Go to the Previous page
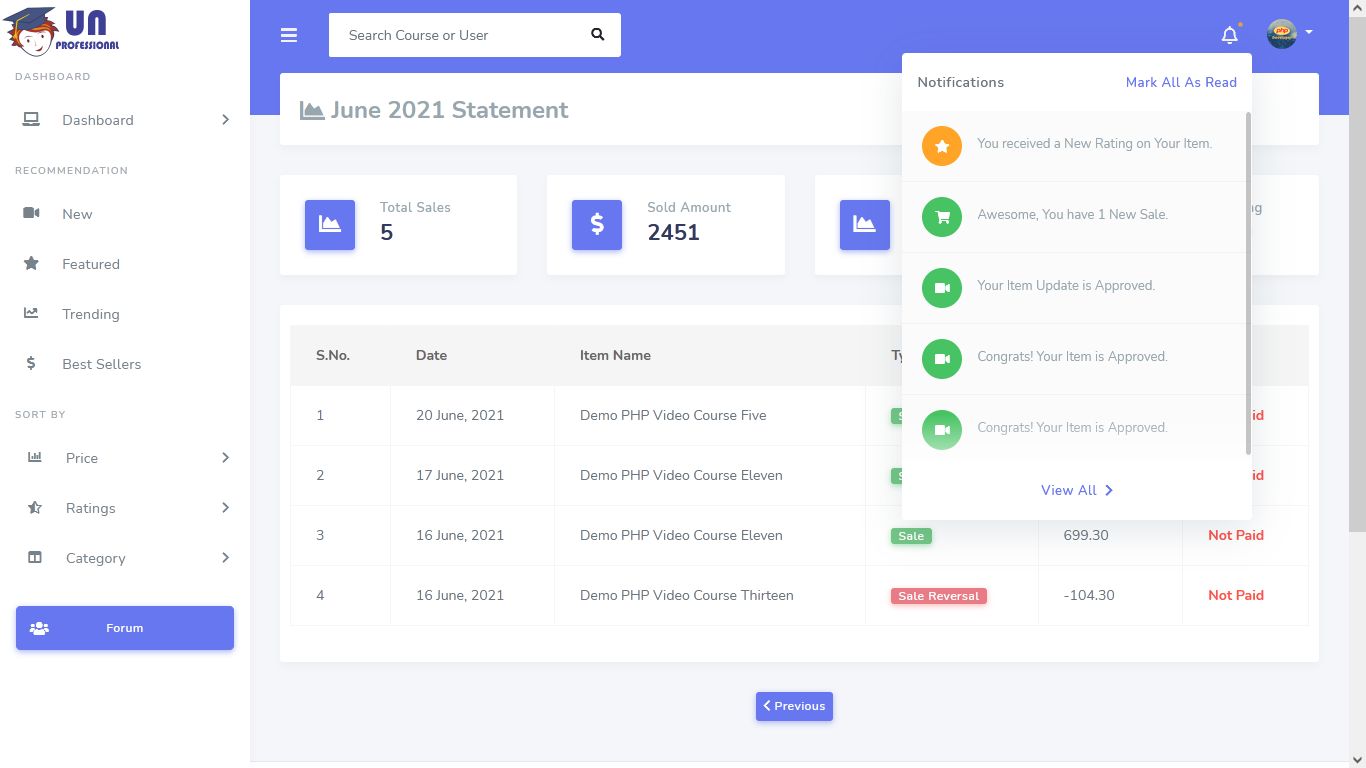This screenshot has width=1366, height=768. click(794, 706)
